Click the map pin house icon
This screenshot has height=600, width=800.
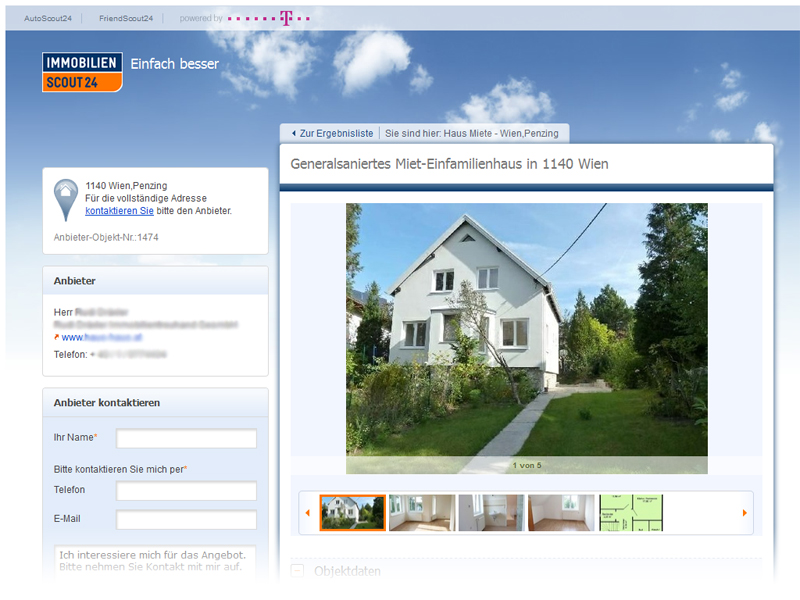point(65,200)
